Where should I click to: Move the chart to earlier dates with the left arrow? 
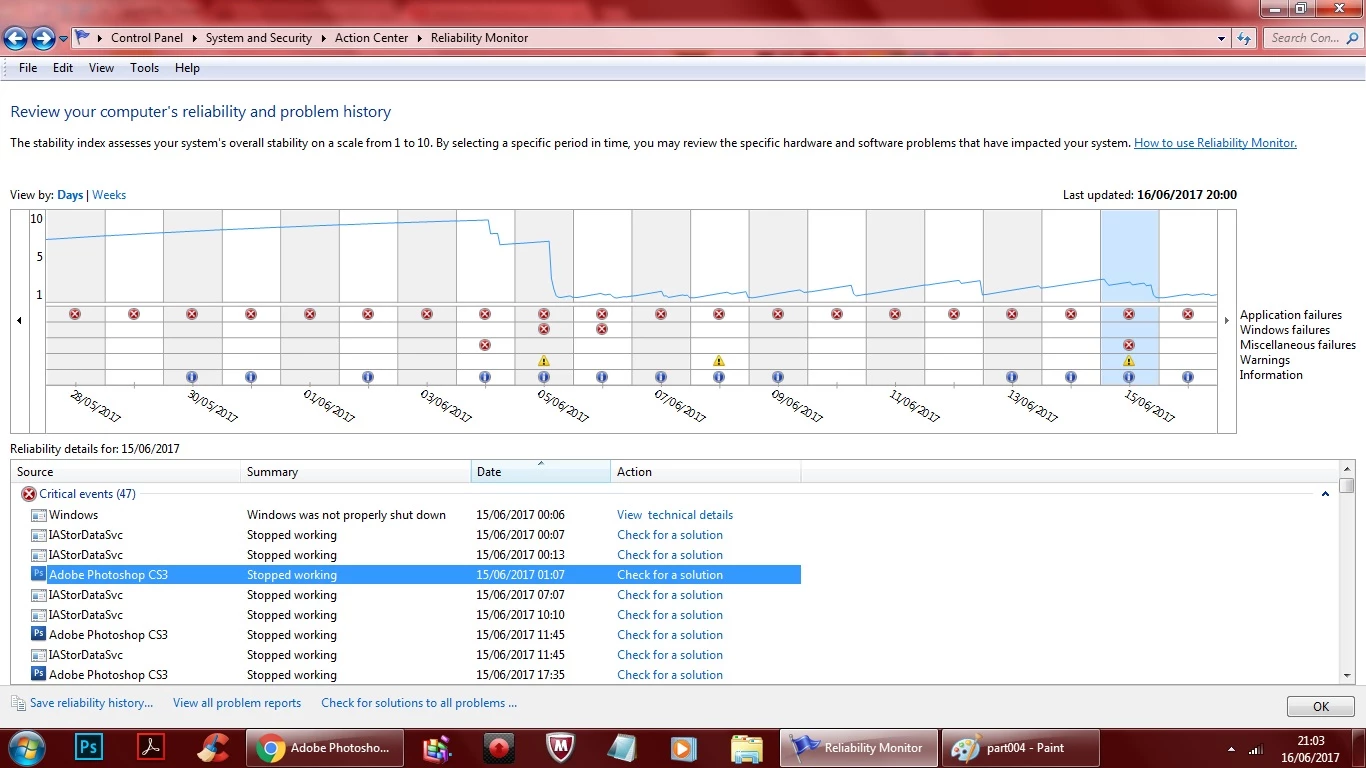coord(19,320)
